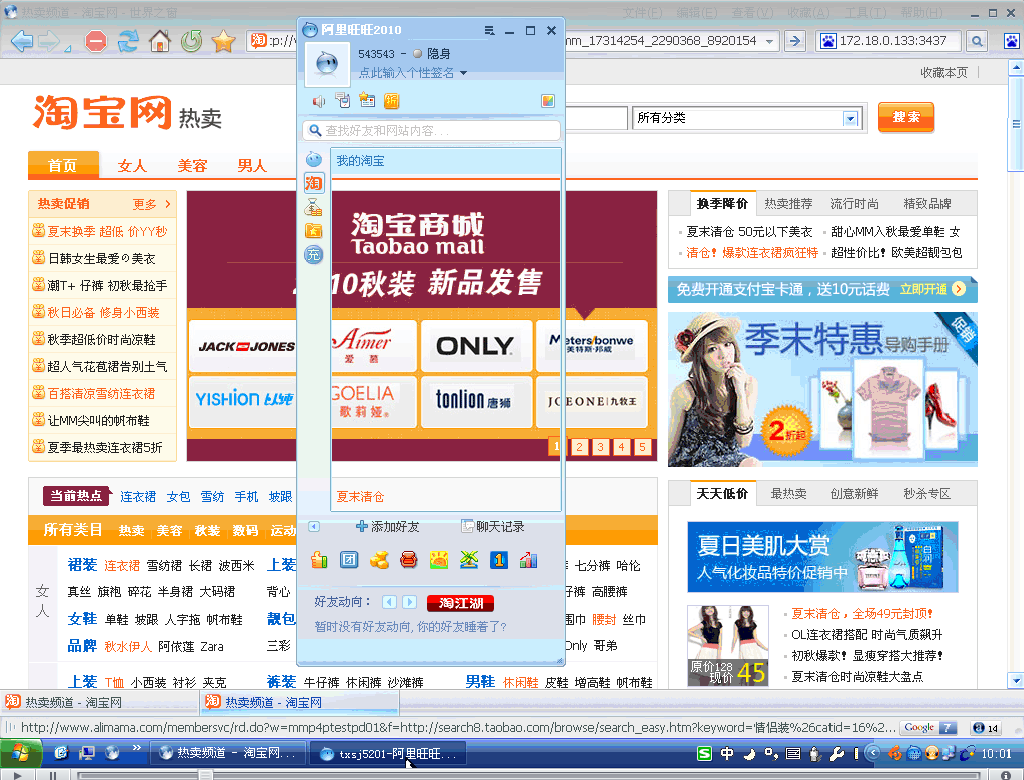1024x780 pixels.
Task: Select the money bag icon in sidebar
Action: (x=313, y=207)
